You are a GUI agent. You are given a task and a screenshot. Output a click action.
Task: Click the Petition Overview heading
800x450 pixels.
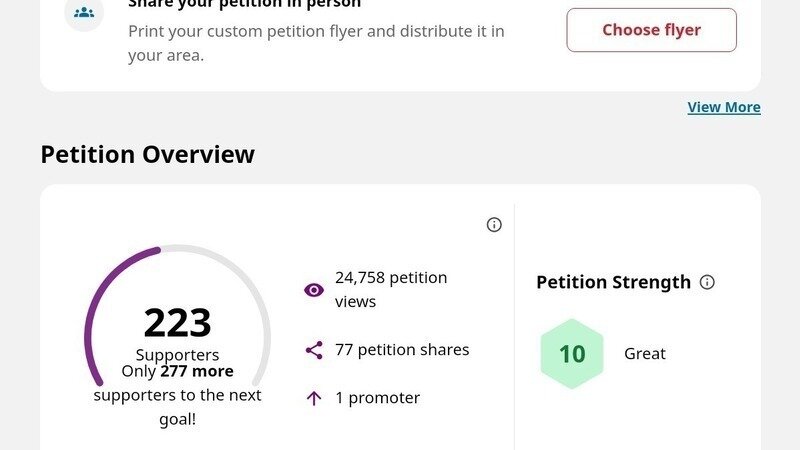pos(147,155)
